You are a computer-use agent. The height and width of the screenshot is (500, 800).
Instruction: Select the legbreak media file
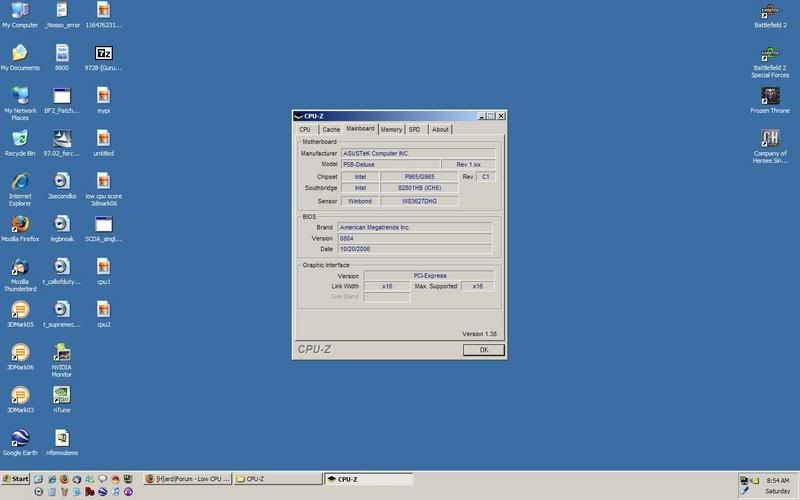pos(62,229)
